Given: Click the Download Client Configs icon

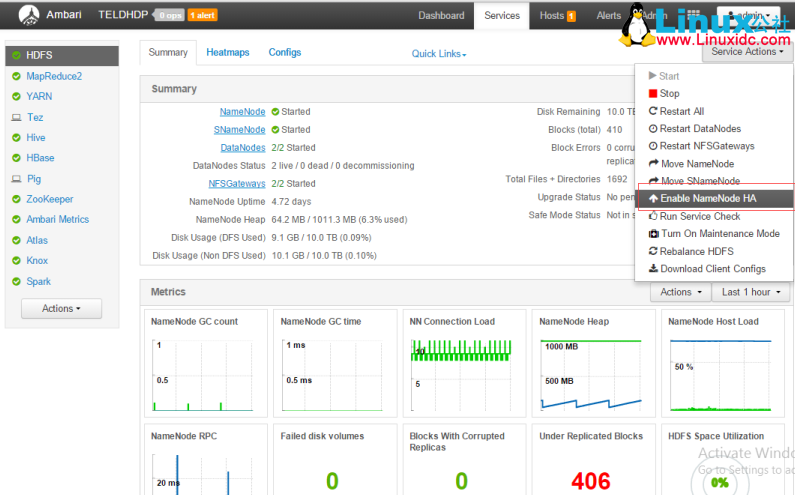Looking at the screenshot, I should click(654, 269).
